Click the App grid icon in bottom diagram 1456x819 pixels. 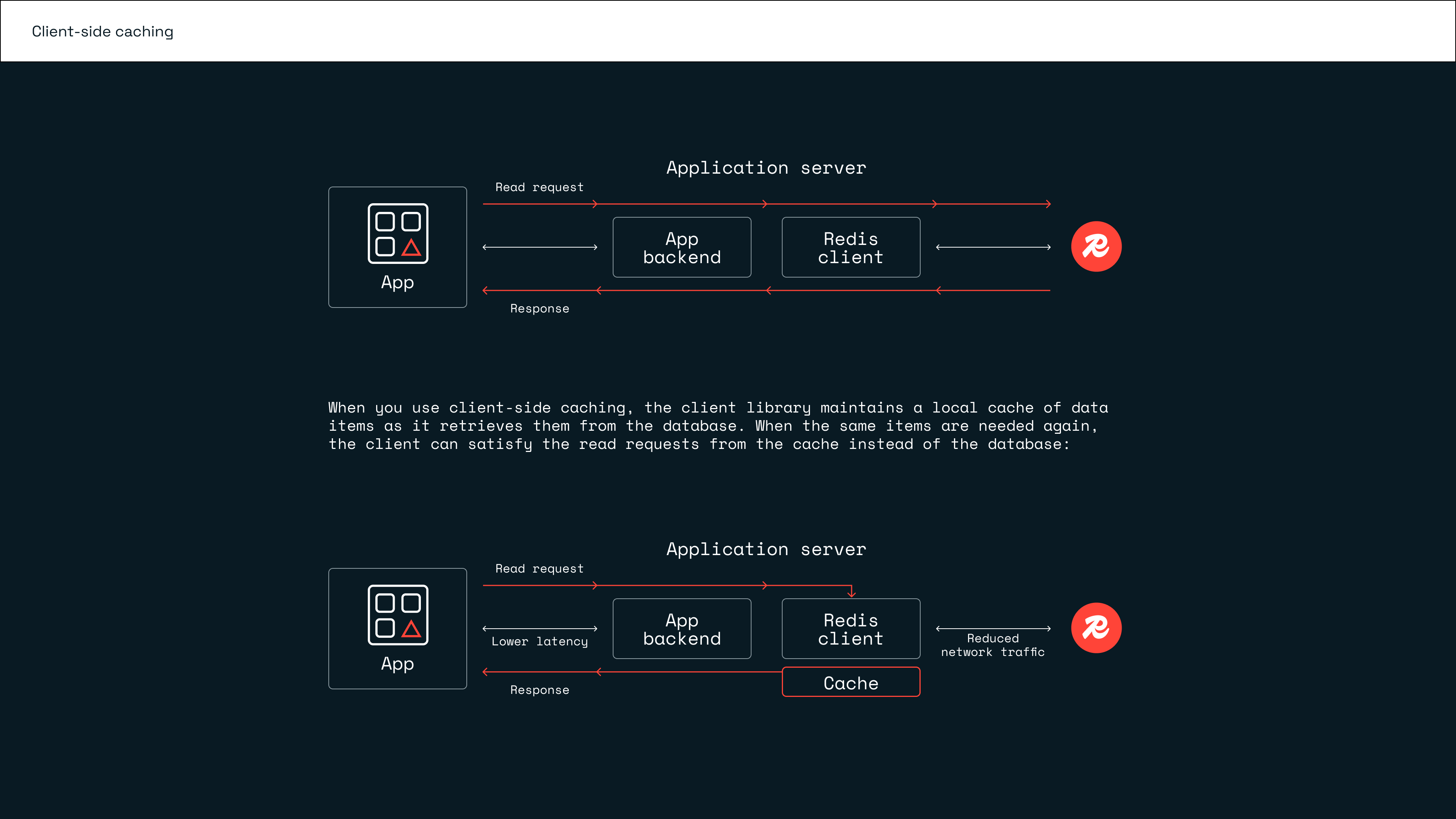398,615
